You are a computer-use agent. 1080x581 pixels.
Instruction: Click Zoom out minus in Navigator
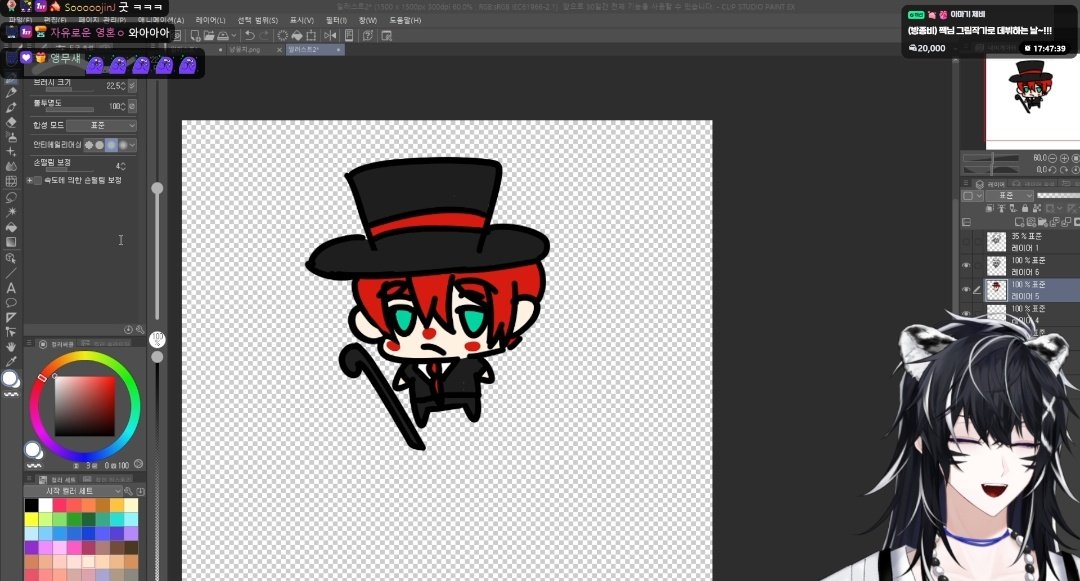[1052, 158]
